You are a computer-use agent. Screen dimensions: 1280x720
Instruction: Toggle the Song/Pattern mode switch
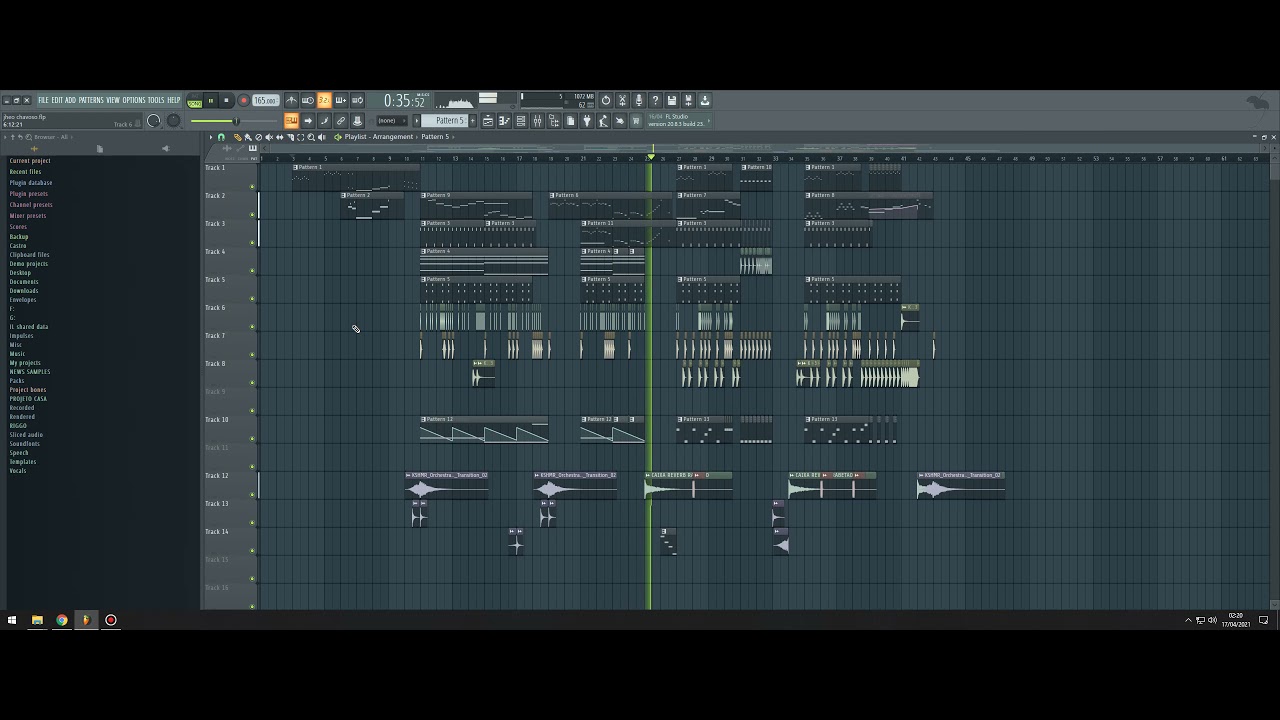pos(194,102)
